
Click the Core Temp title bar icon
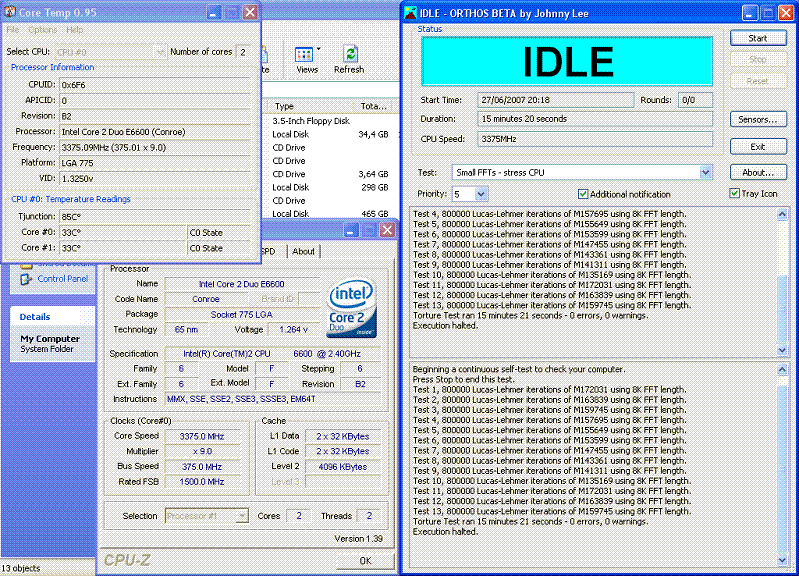[x=10, y=12]
